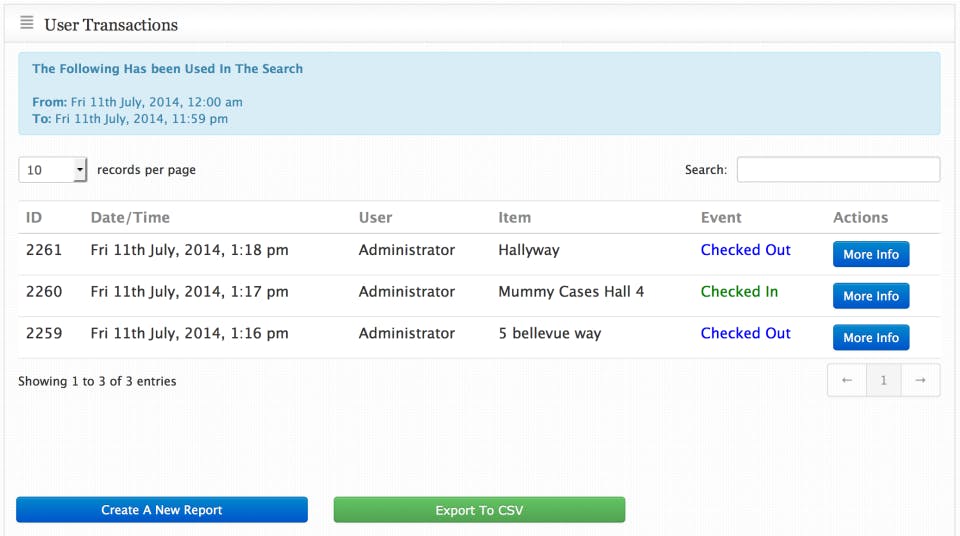Click the User Transactions page title
Image resolution: width=960 pixels, height=536 pixels.
click(111, 25)
